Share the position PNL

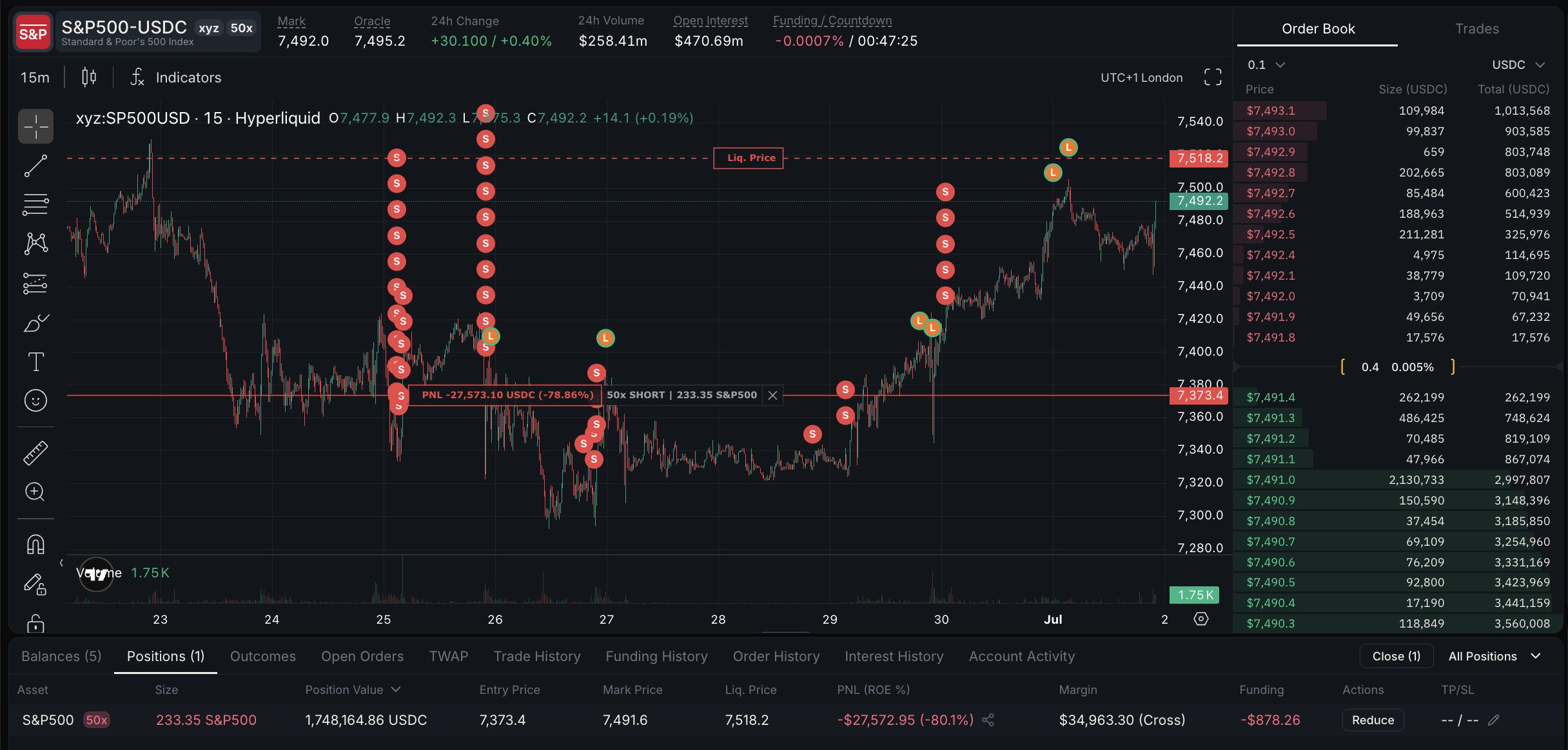[988, 720]
